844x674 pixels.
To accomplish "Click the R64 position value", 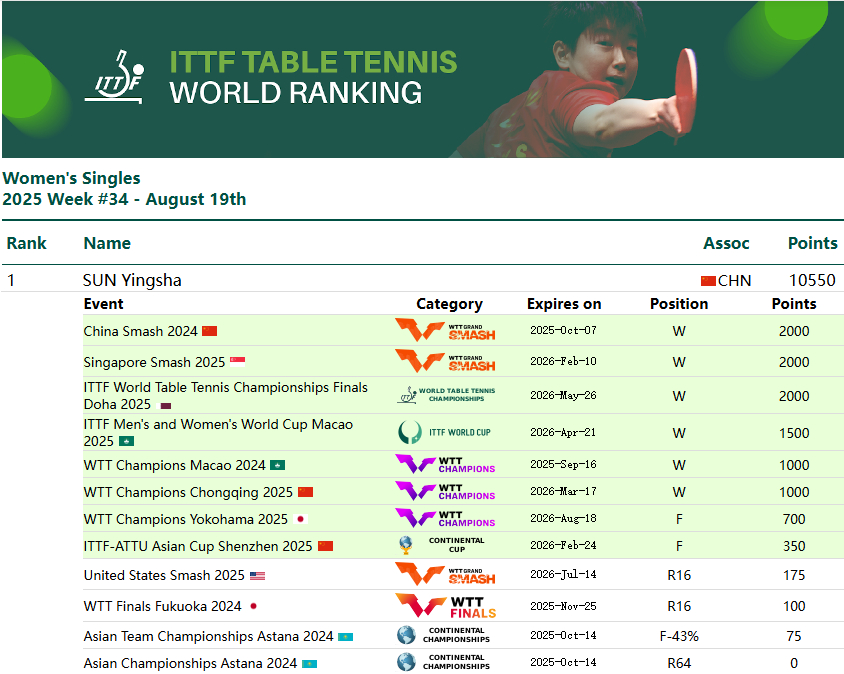I will pos(679,663).
